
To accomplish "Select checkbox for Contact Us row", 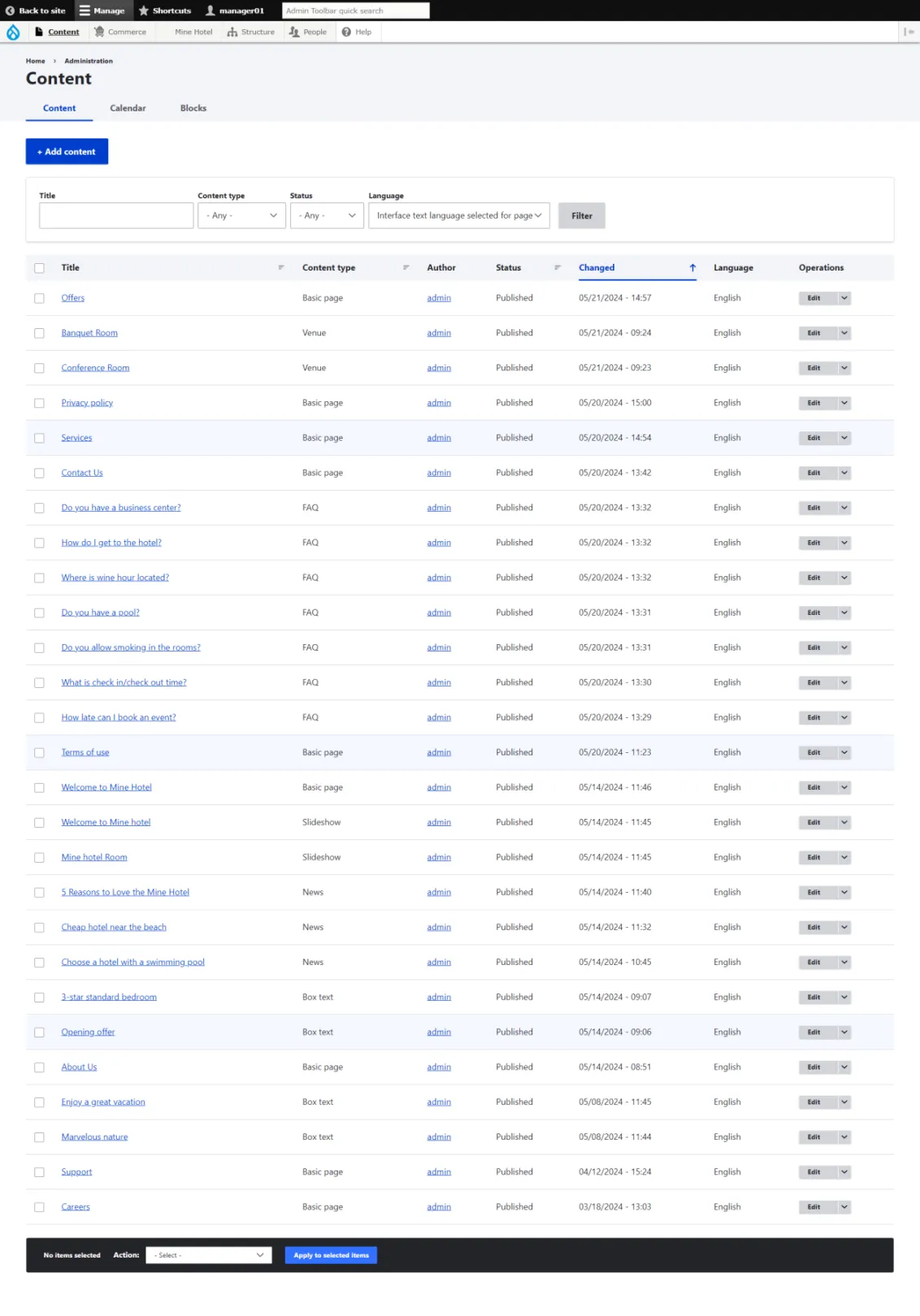I will point(39,473).
